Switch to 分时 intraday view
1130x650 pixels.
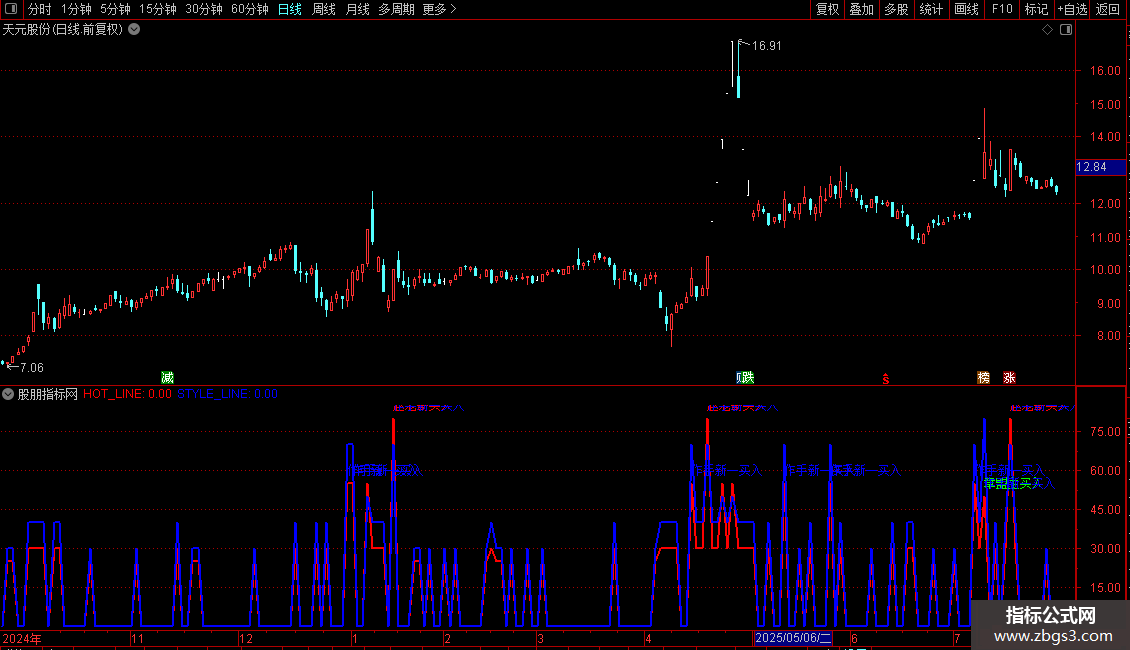40,9
